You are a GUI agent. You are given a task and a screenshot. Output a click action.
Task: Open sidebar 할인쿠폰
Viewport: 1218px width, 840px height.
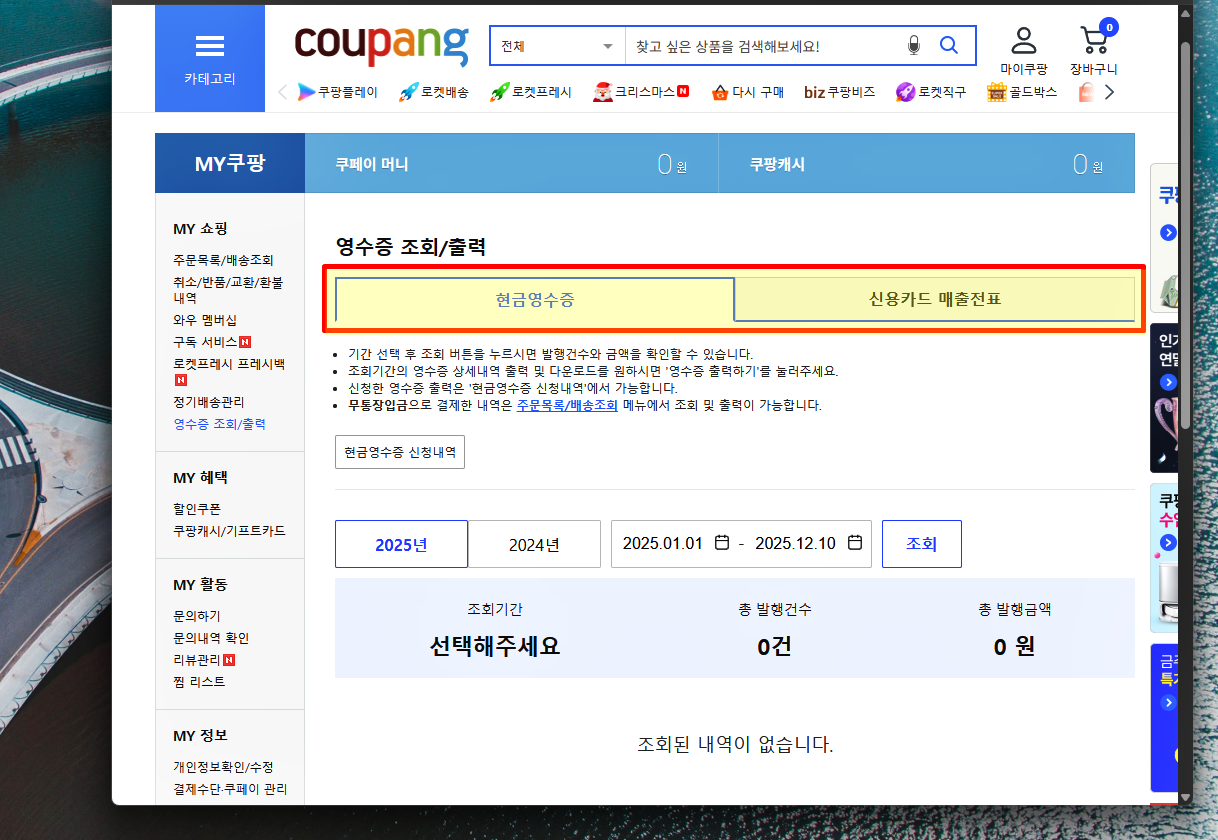point(197,509)
